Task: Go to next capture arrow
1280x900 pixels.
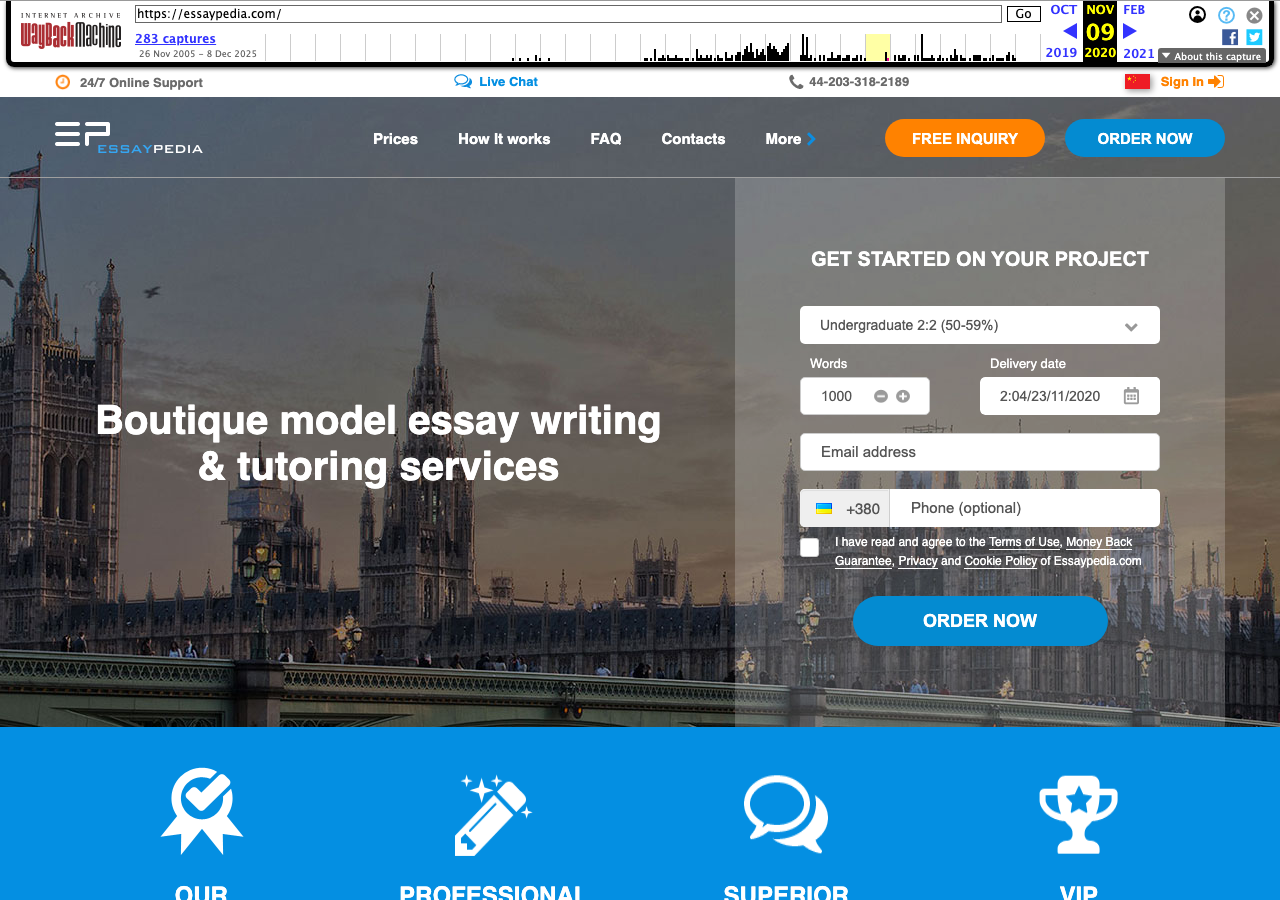Action: pyautogui.click(x=1130, y=31)
